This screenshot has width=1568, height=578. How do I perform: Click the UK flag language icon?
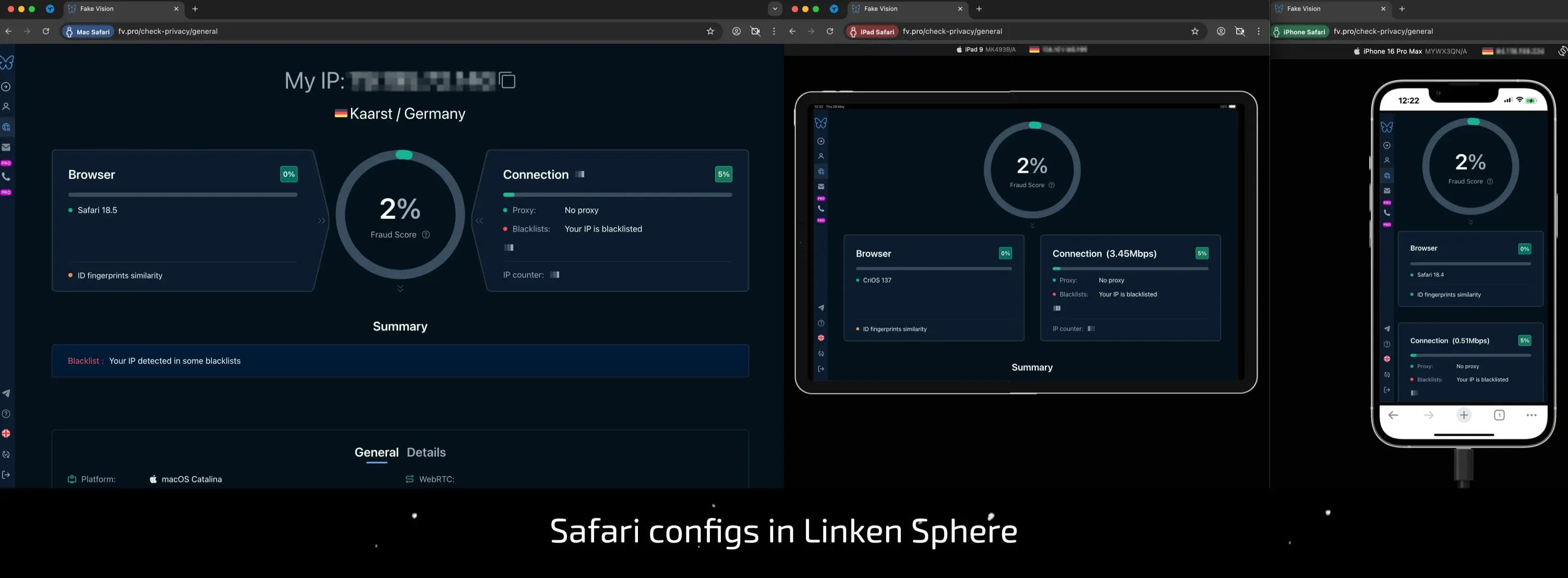click(6, 434)
